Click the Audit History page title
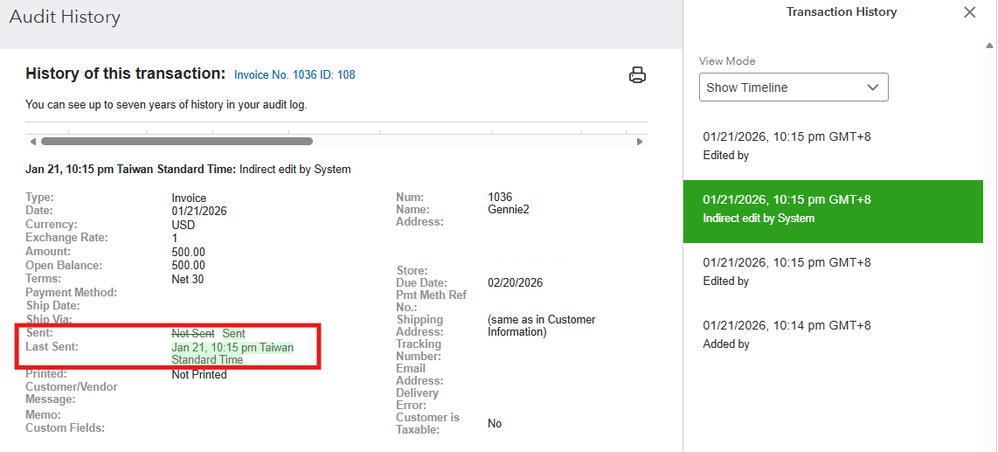Image resolution: width=998 pixels, height=452 pixels. 65,17
